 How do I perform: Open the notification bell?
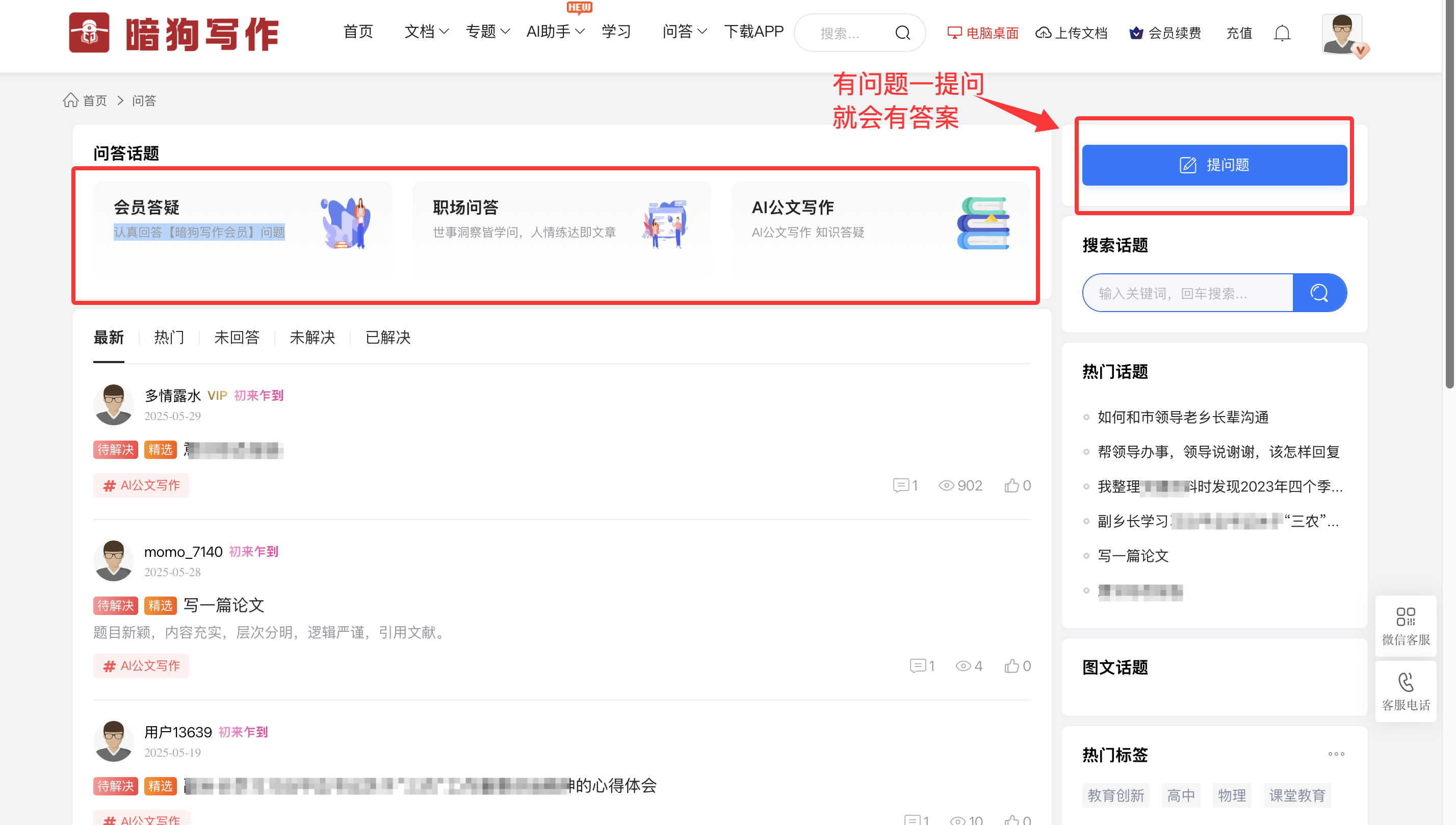click(x=1282, y=33)
